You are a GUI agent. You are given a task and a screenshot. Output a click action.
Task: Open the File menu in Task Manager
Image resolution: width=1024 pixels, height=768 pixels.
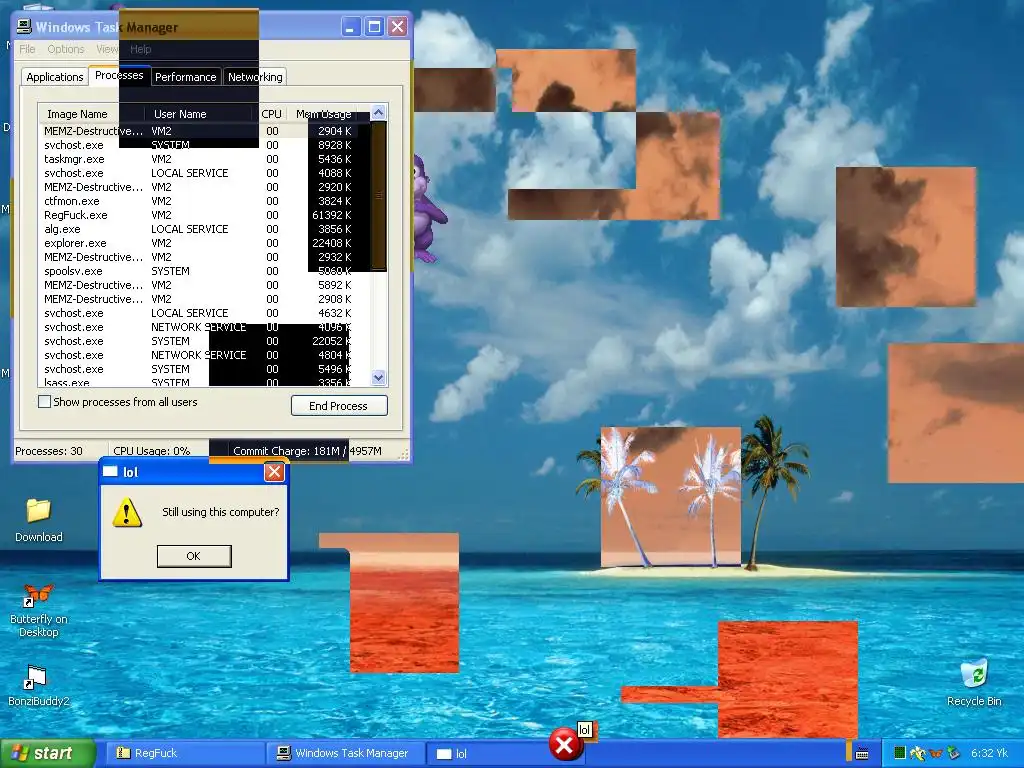[27, 49]
